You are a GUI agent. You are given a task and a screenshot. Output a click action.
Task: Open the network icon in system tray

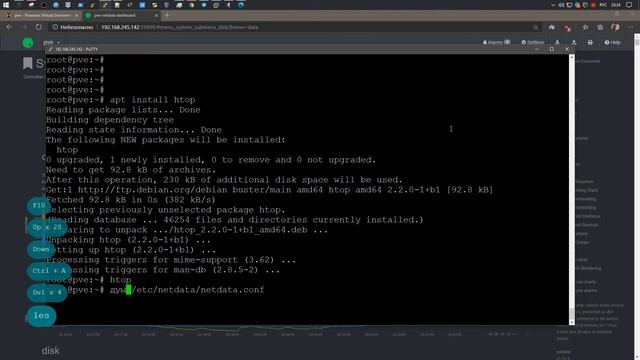pyautogui.click(x=569, y=5)
